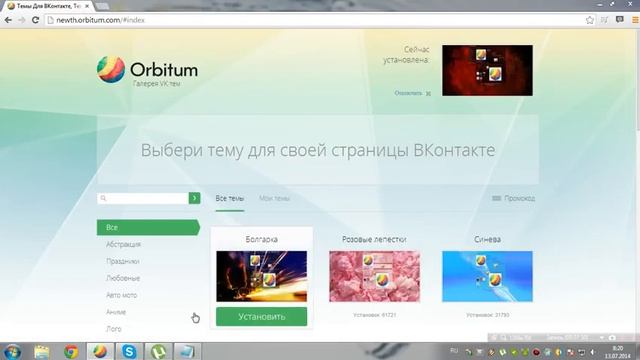Screen dimensions: 640x360
Task: Click the music note icon beside the bookmark star
Action: pyautogui.click(x=604, y=20)
